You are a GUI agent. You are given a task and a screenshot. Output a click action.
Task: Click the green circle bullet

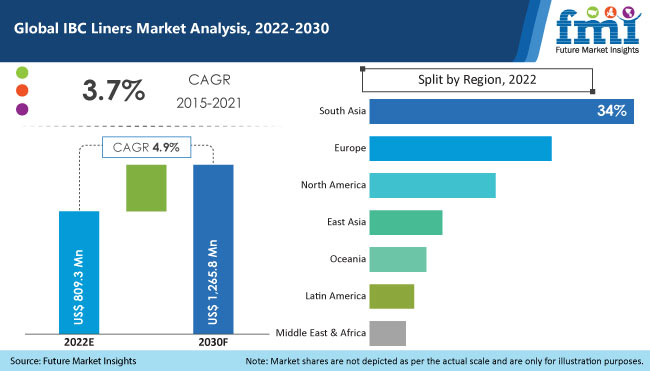[22, 73]
